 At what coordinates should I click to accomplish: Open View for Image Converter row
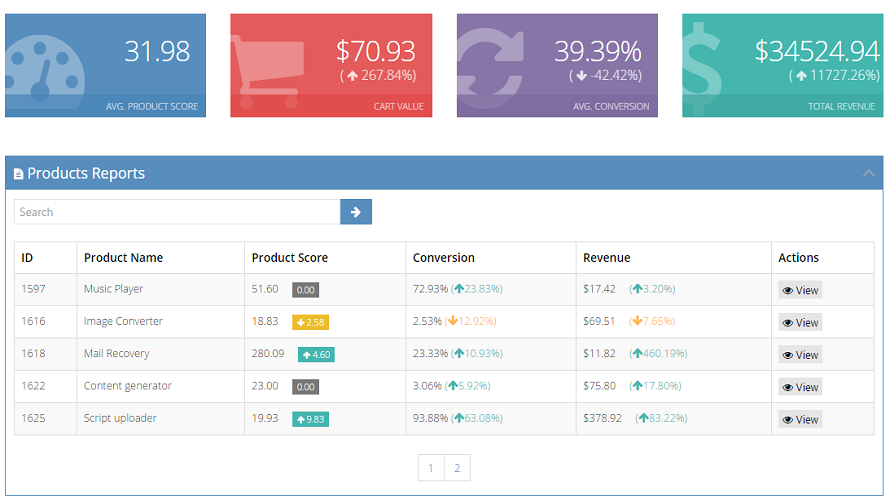[800, 322]
